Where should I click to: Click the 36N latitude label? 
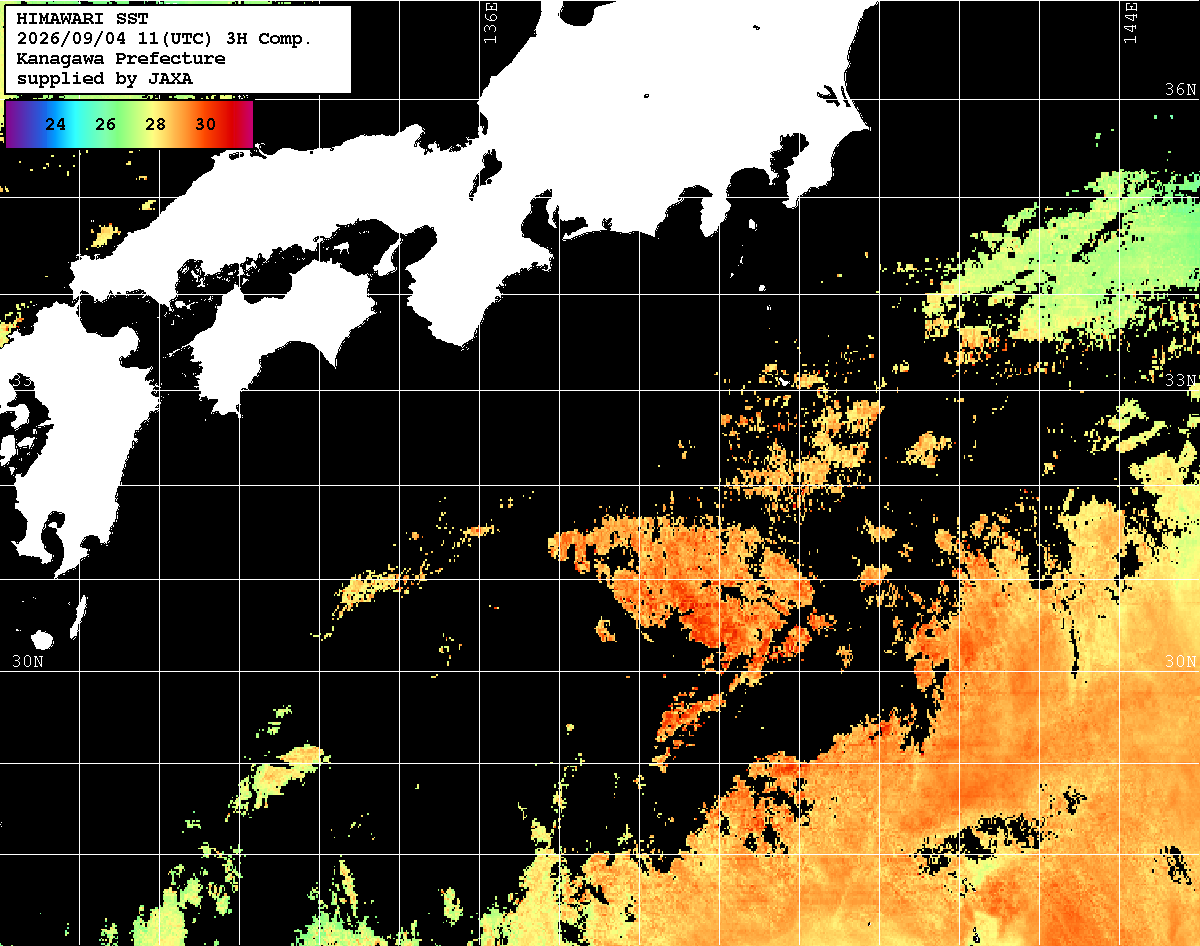pyautogui.click(x=1181, y=90)
